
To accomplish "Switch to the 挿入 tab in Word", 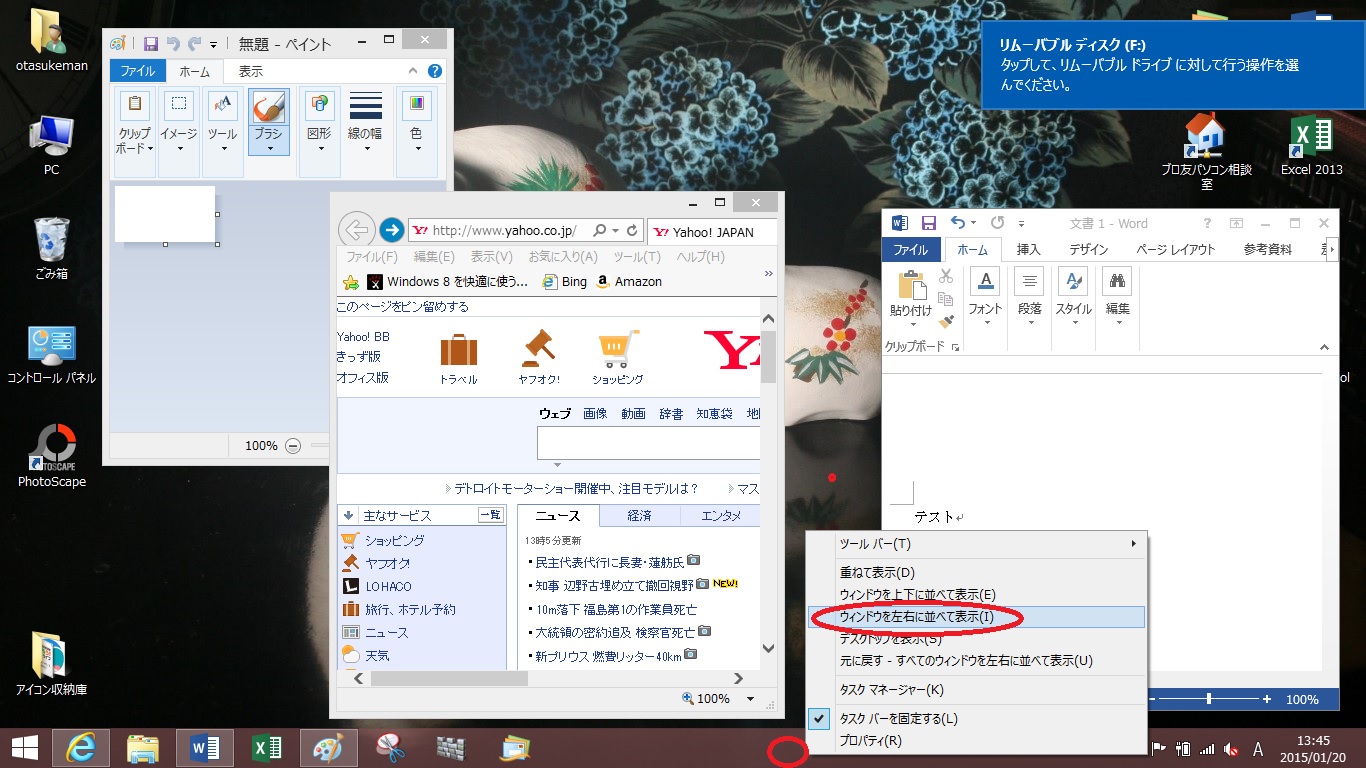I will (x=1028, y=250).
